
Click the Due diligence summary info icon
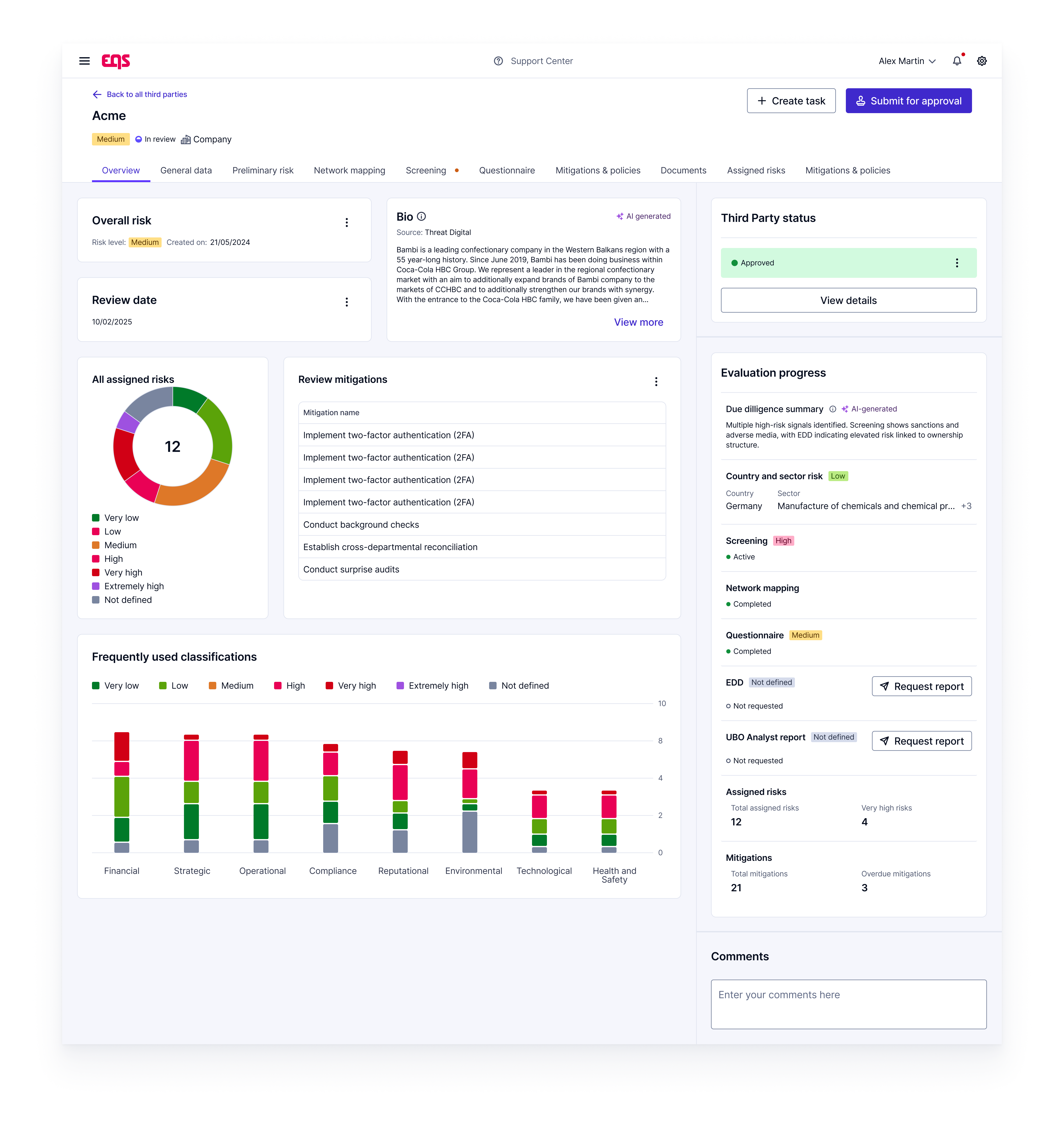pyautogui.click(x=833, y=409)
